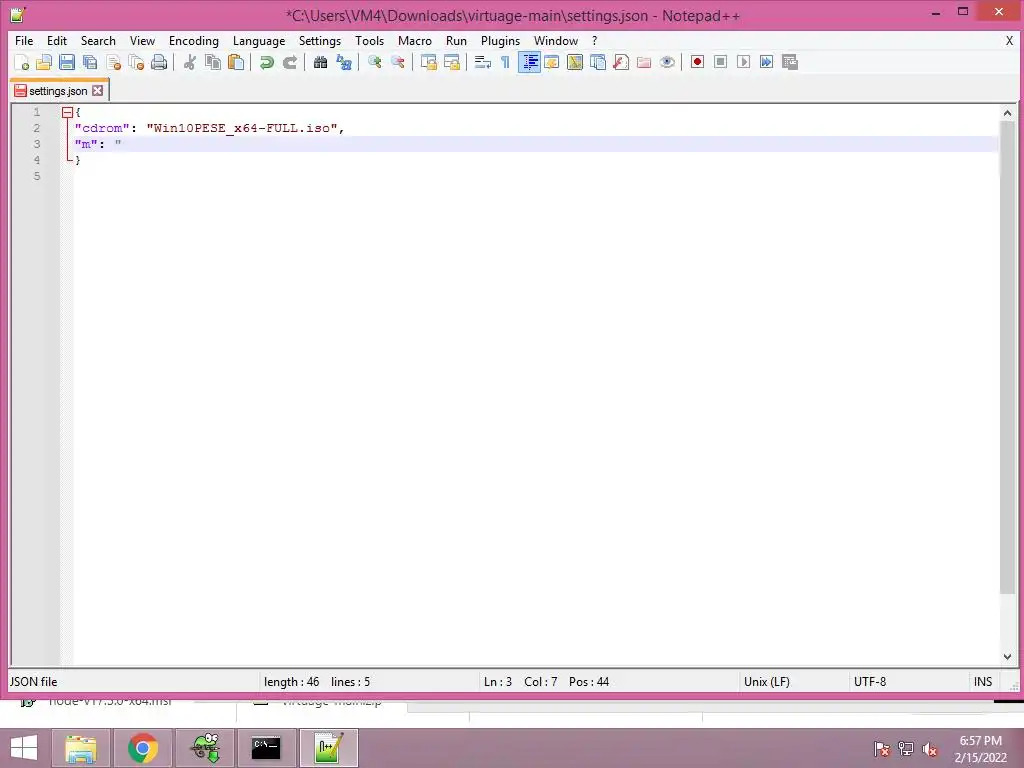The height and width of the screenshot is (768, 1024).
Task: Open the Encoding menu
Action: coord(194,40)
